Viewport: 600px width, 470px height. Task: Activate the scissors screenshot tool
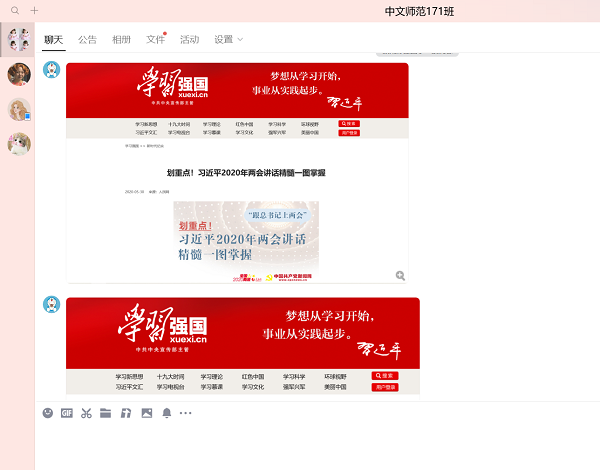(86, 413)
